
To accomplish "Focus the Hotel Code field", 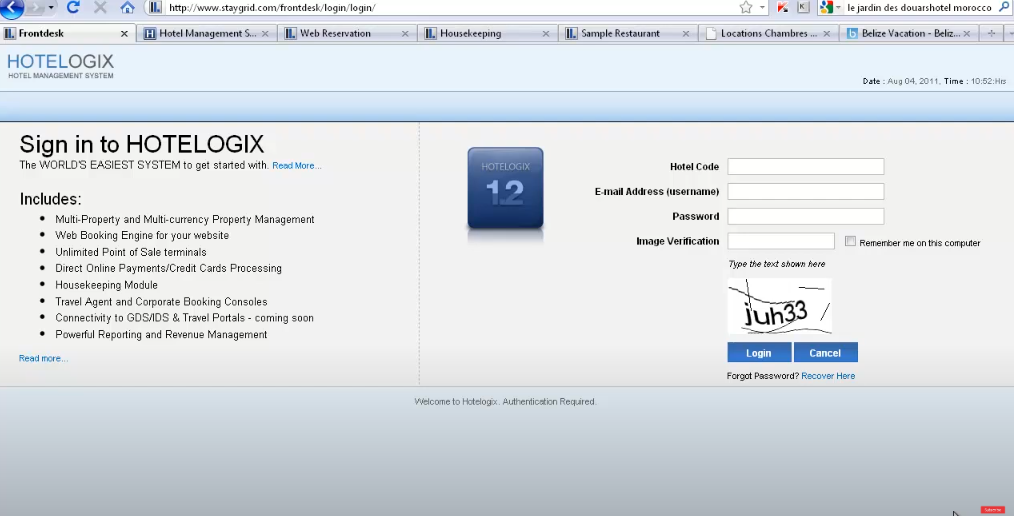I will [x=805, y=166].
